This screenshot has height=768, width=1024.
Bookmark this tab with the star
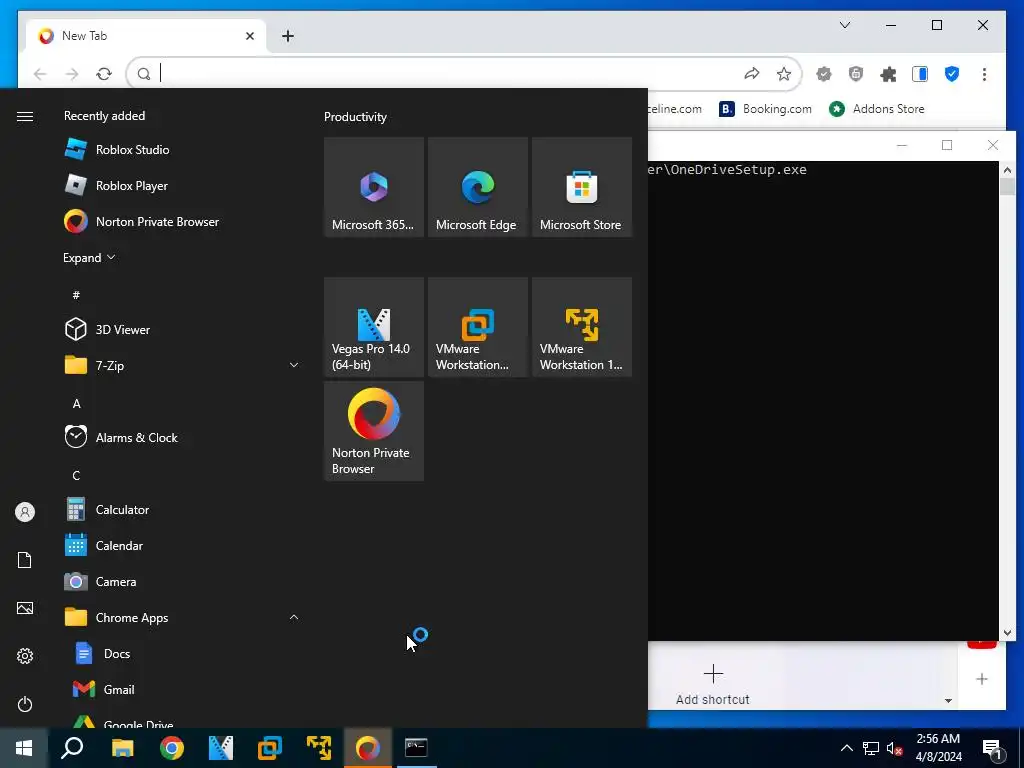pos(784,74)
